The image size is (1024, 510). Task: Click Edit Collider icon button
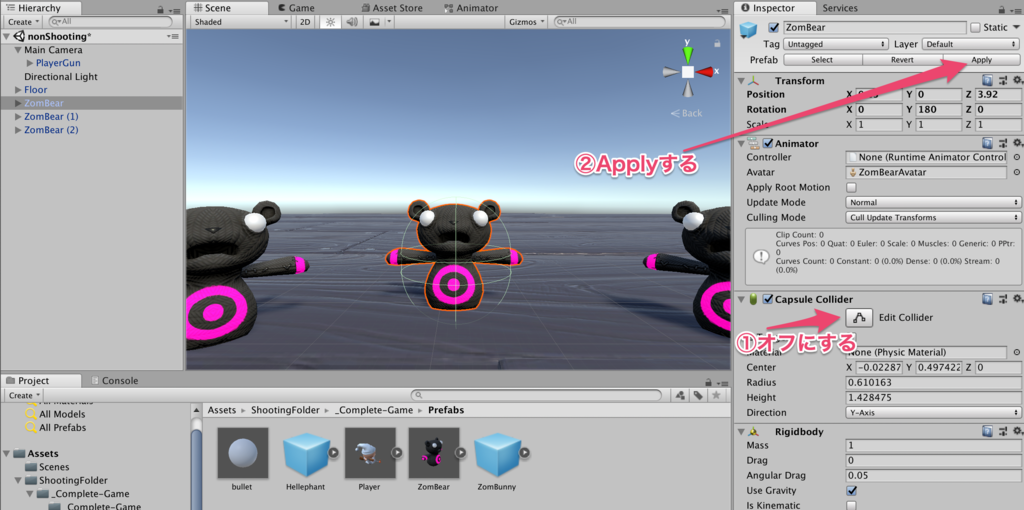pyautogui.click(x=859, y=317)
